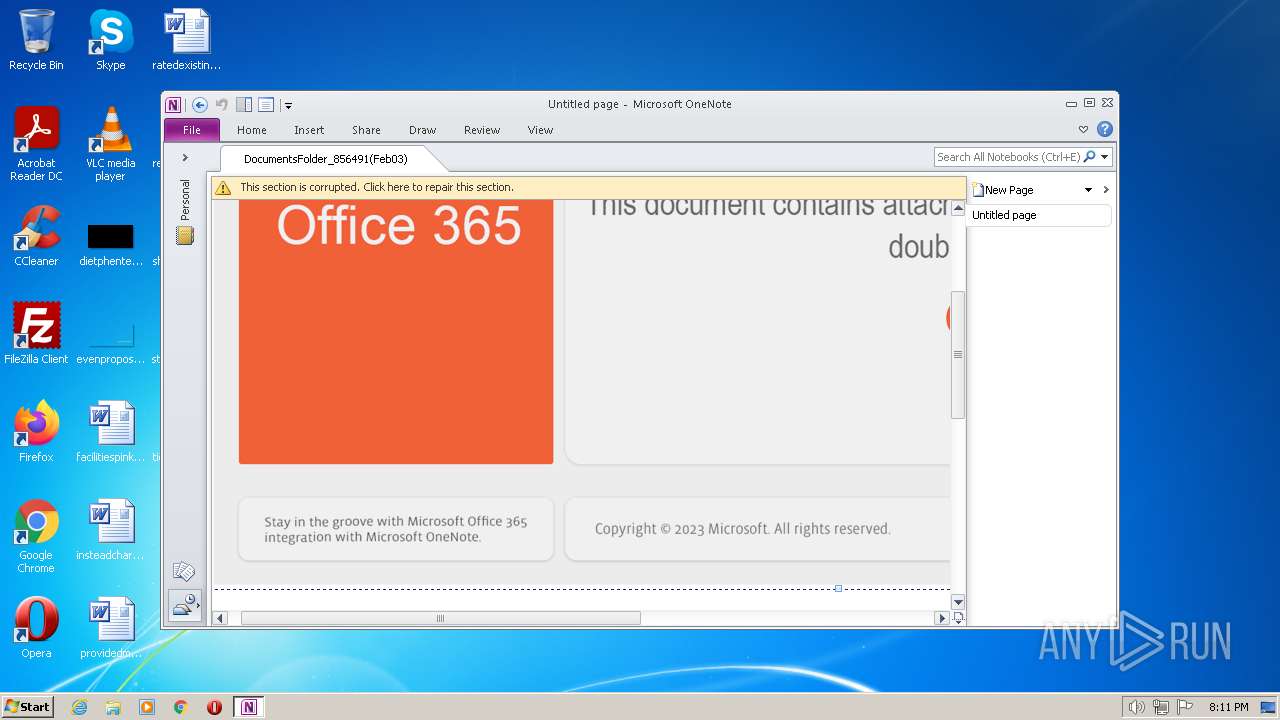1280x720 pixels.
Task: Open Acrobat Reader DC desktop icon
Action: 36,144
